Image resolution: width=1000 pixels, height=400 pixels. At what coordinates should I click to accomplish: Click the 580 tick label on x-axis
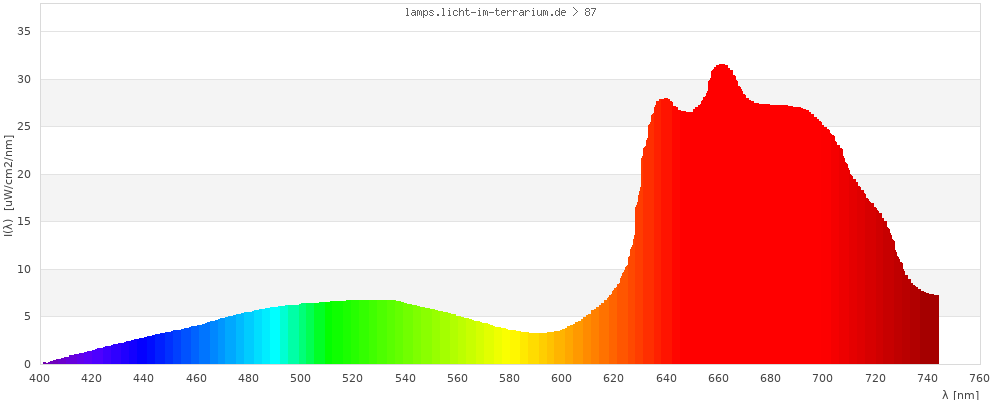510,378
